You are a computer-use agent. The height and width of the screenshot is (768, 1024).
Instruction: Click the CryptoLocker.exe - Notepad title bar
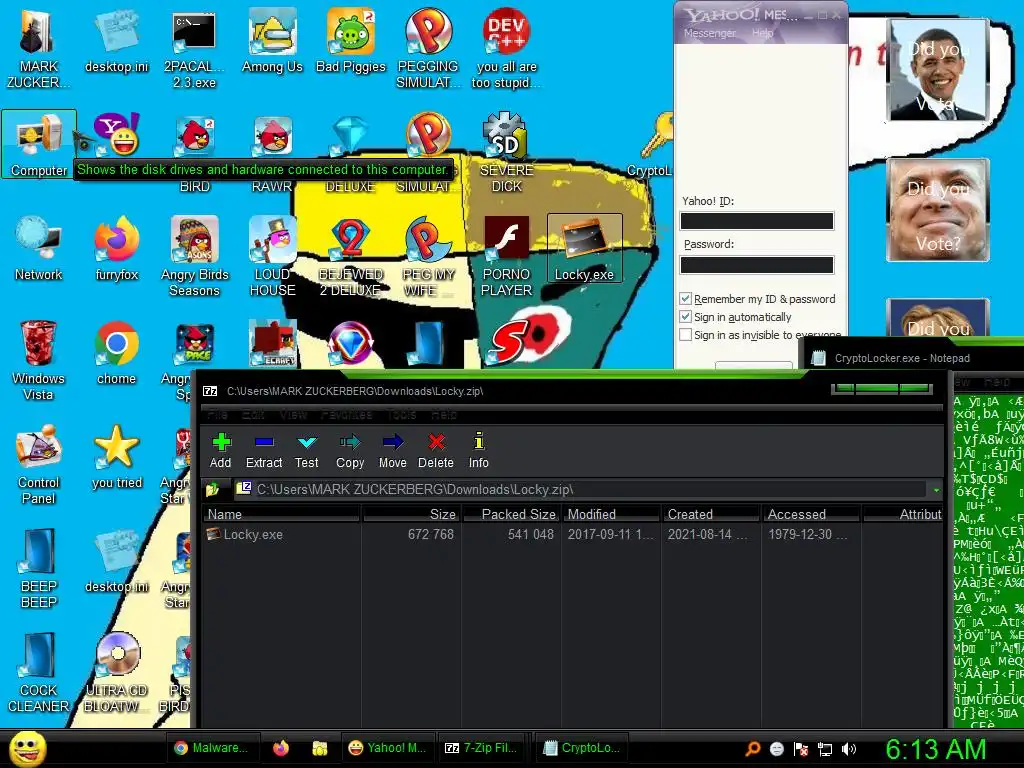(914, 358)
